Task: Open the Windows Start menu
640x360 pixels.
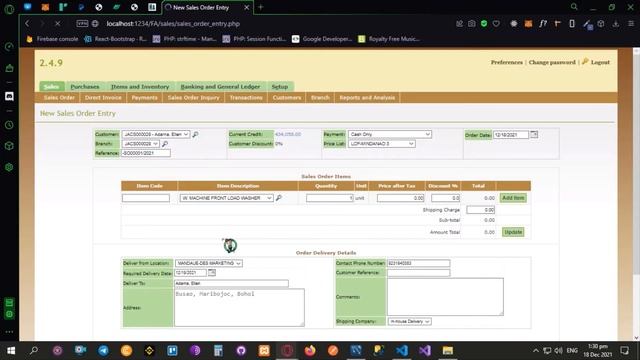Action: click(x=11, y=350)
